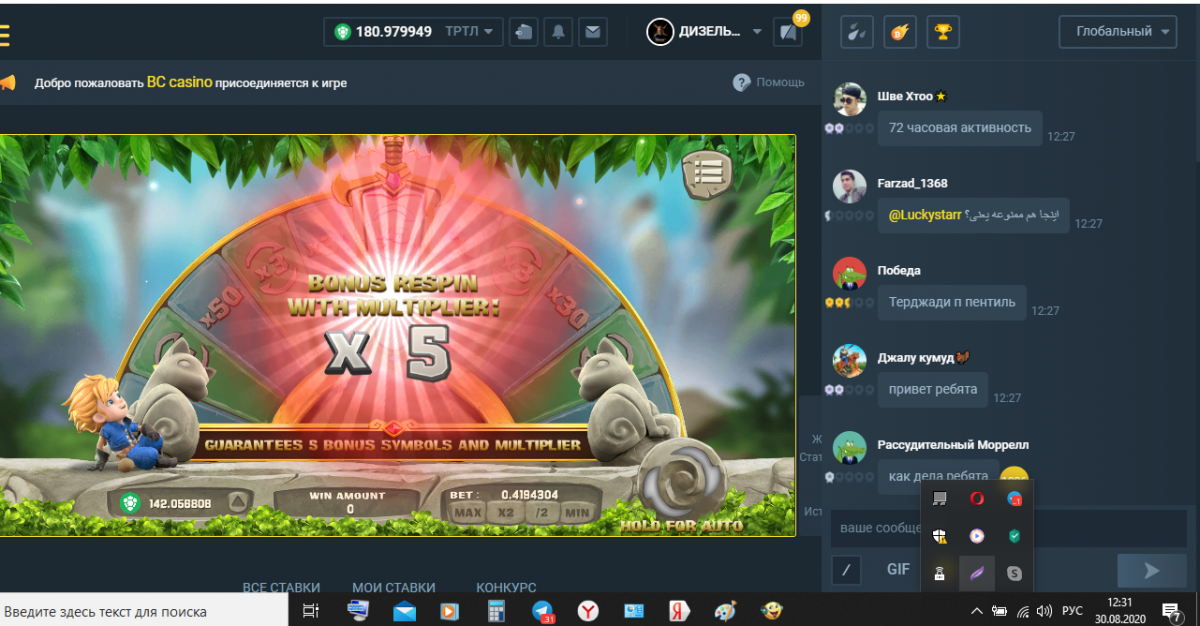1200x626 pixels.
Task: Open the Глобальный chat room dropdown
Action: coord(1116,32)
